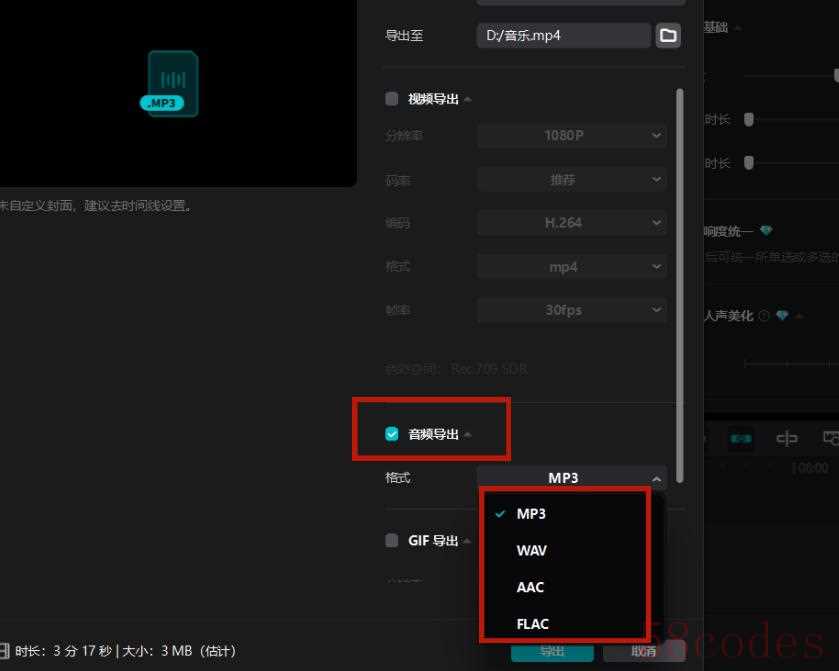The height and width of the screenshot is (671, 839).
Task: Click the diamond icon next to 响度统一
Action: [x=766, y=231]
